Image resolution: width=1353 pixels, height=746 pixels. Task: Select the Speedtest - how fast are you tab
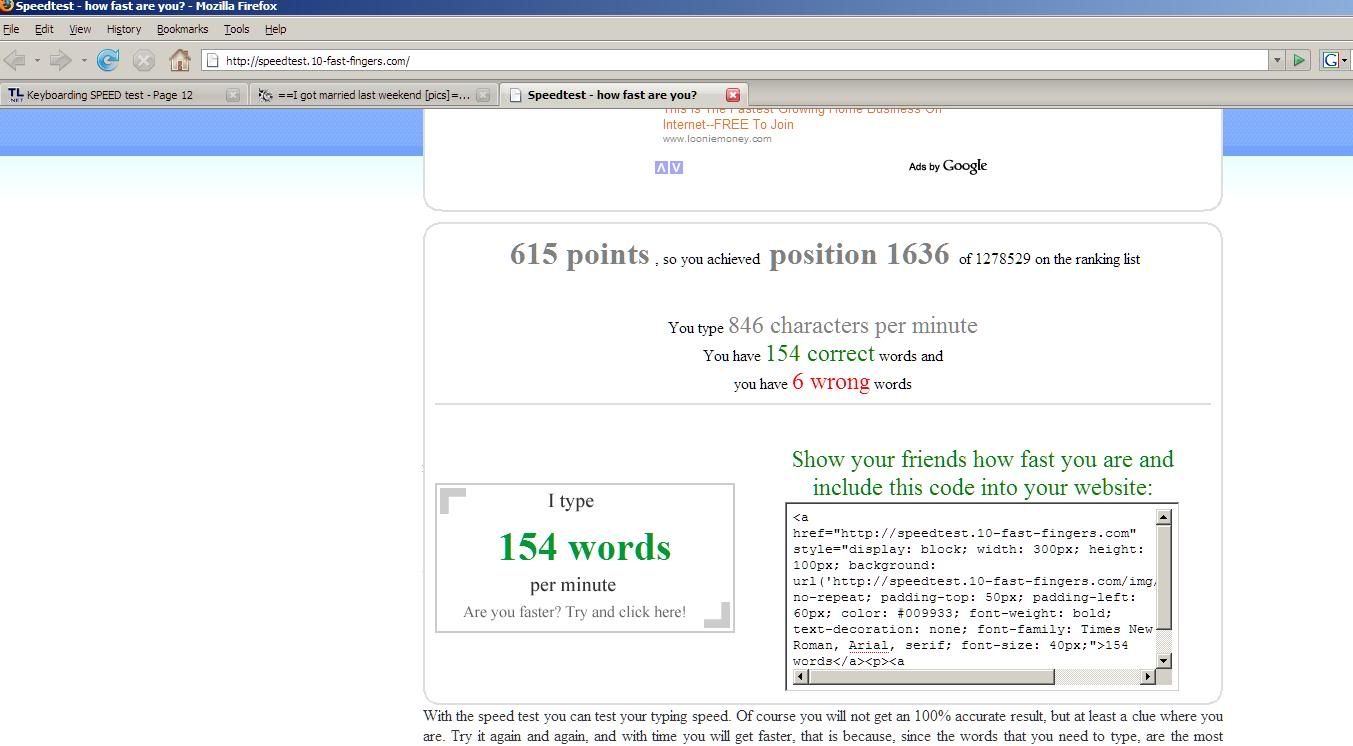point(622,95)
